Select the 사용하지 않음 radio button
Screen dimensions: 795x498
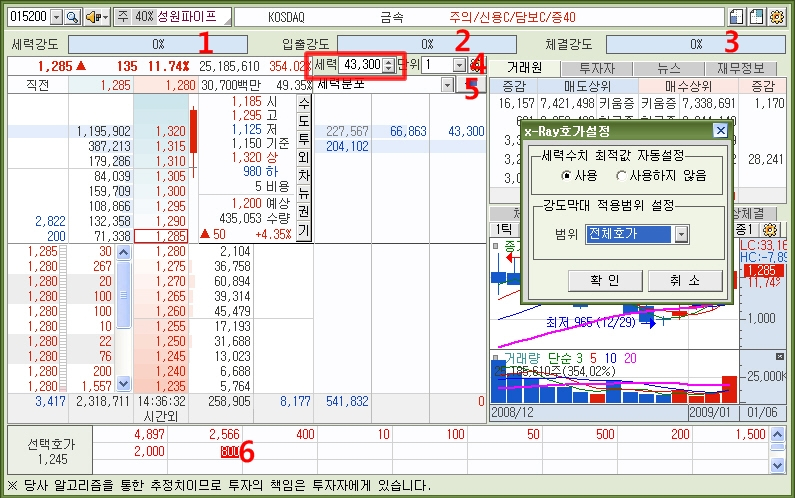pos(621,175)
